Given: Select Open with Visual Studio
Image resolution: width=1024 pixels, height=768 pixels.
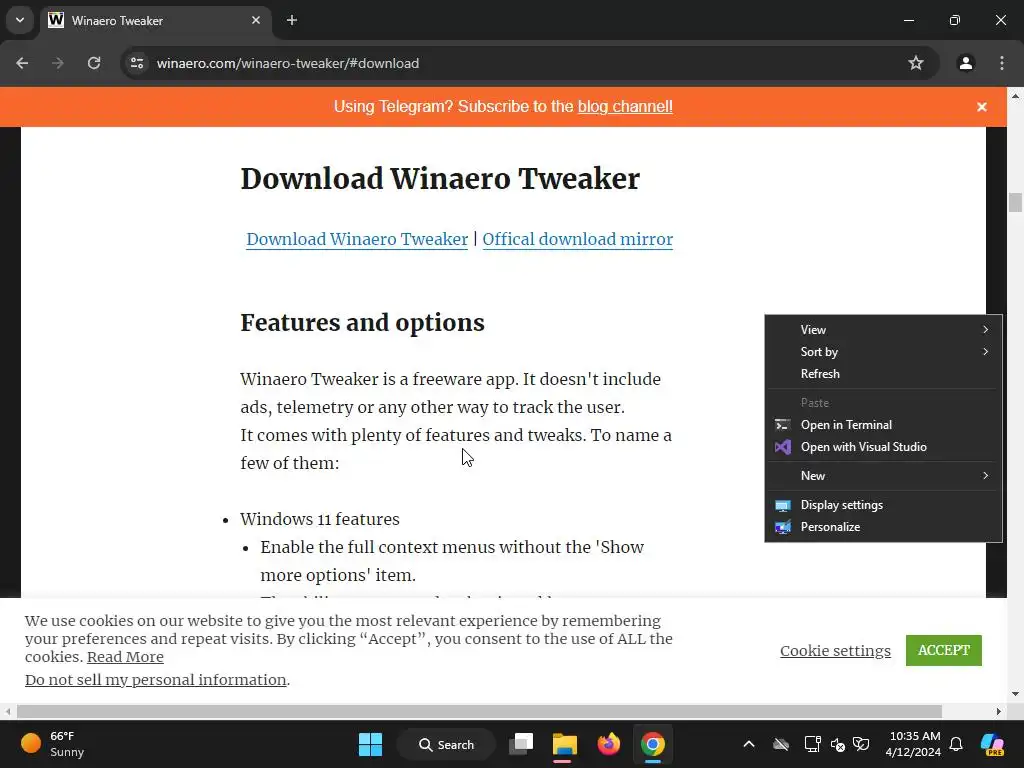Looking at the screenshot, I should pyautogui.click(x=883, y=447).
